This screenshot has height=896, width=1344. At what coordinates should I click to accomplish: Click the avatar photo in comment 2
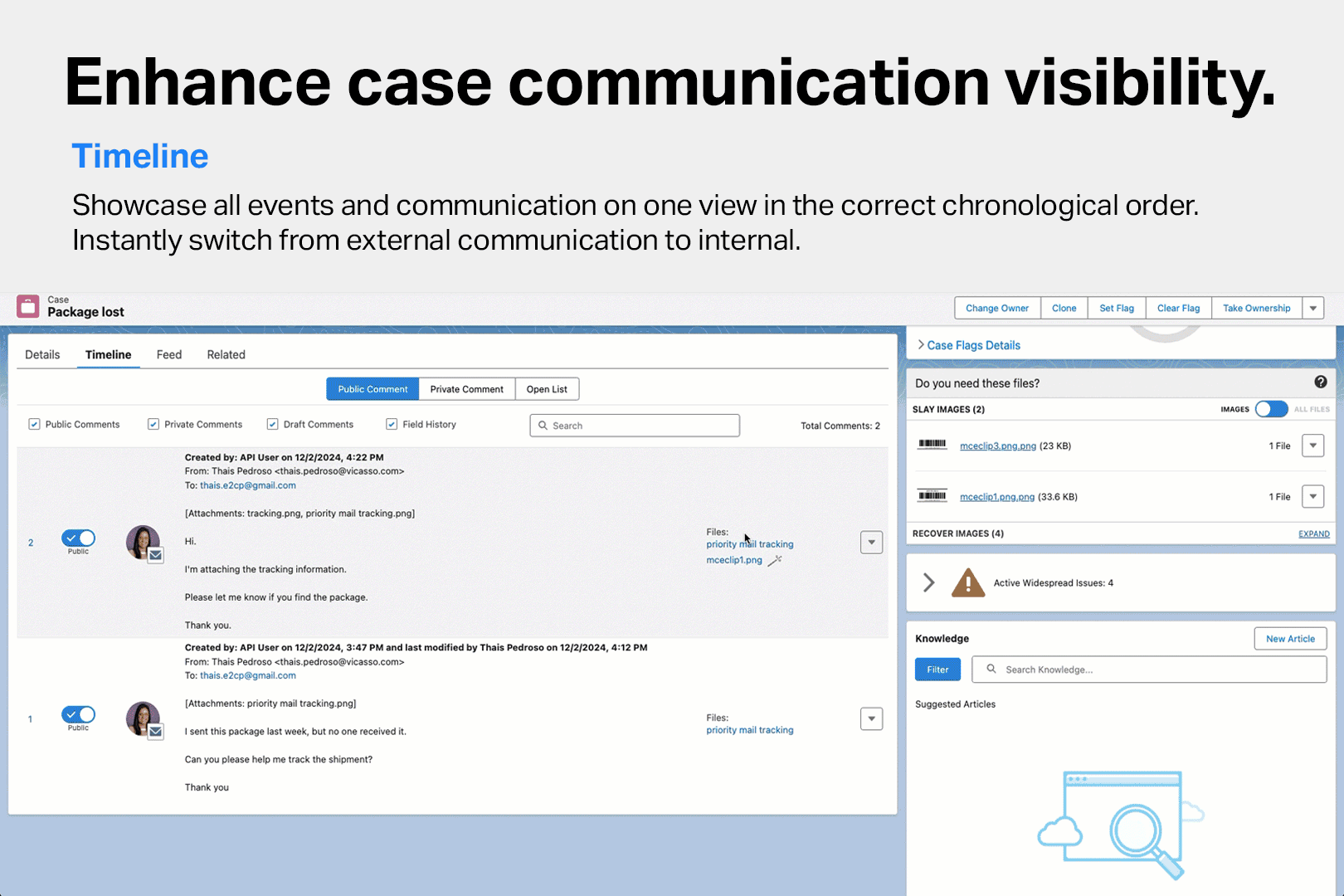(143, 543)
